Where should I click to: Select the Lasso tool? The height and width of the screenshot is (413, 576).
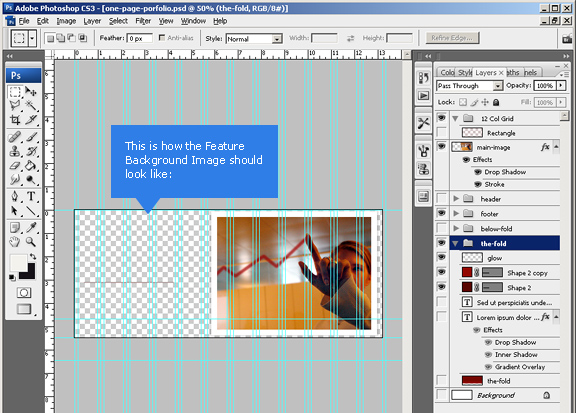click(15, 106)
